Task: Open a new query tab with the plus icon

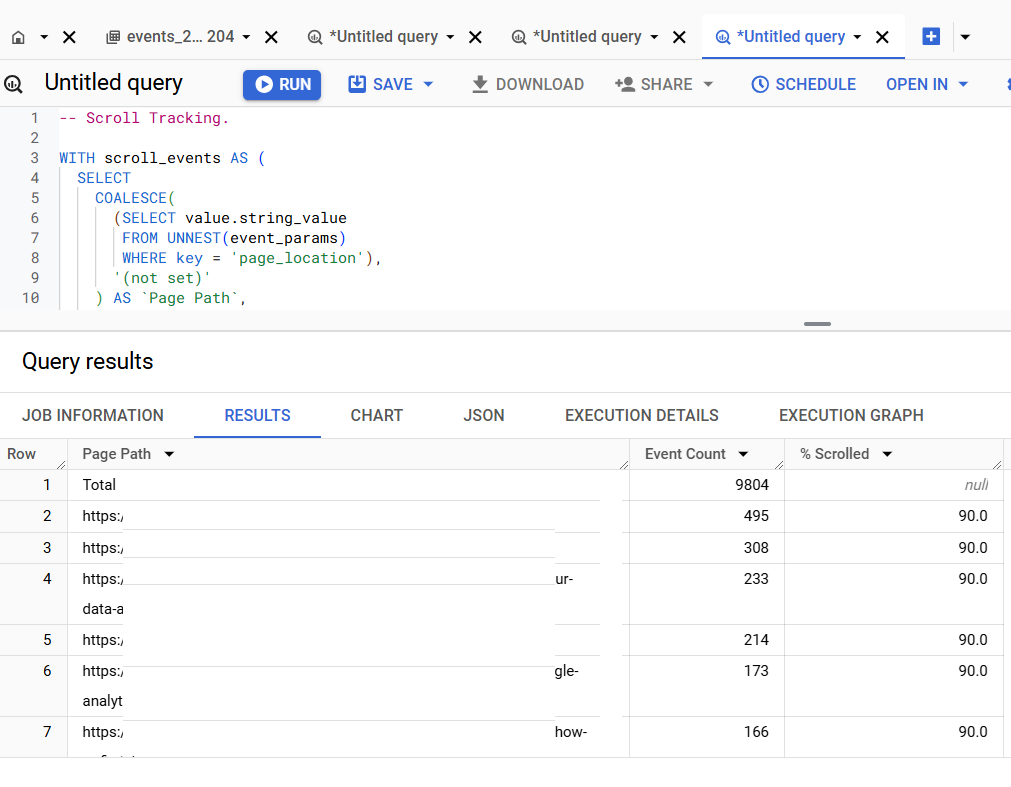Action: [930, 36]
